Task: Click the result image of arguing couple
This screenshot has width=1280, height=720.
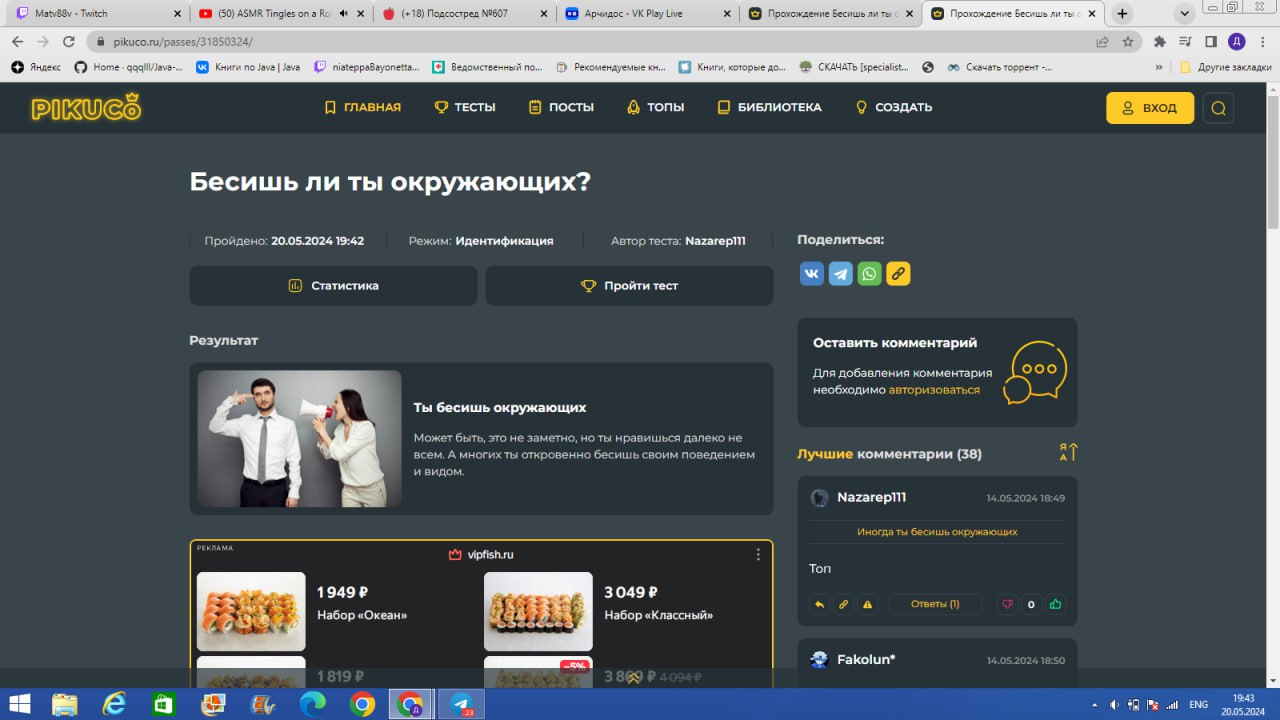Action: click(x=299, y=439)
